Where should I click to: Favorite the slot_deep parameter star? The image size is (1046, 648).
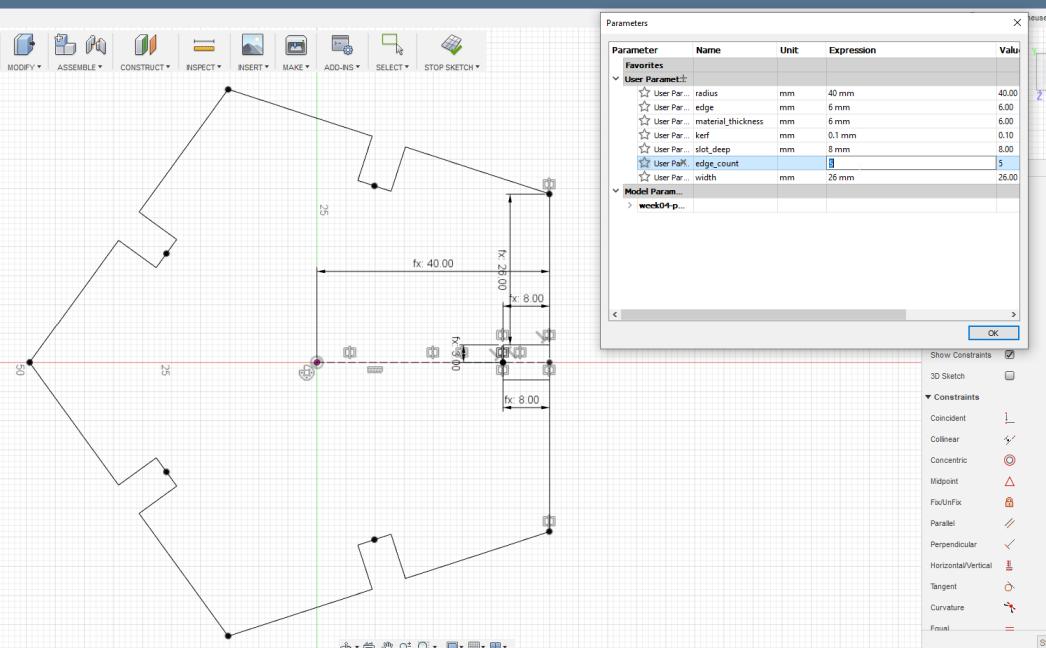coord(644,149)
